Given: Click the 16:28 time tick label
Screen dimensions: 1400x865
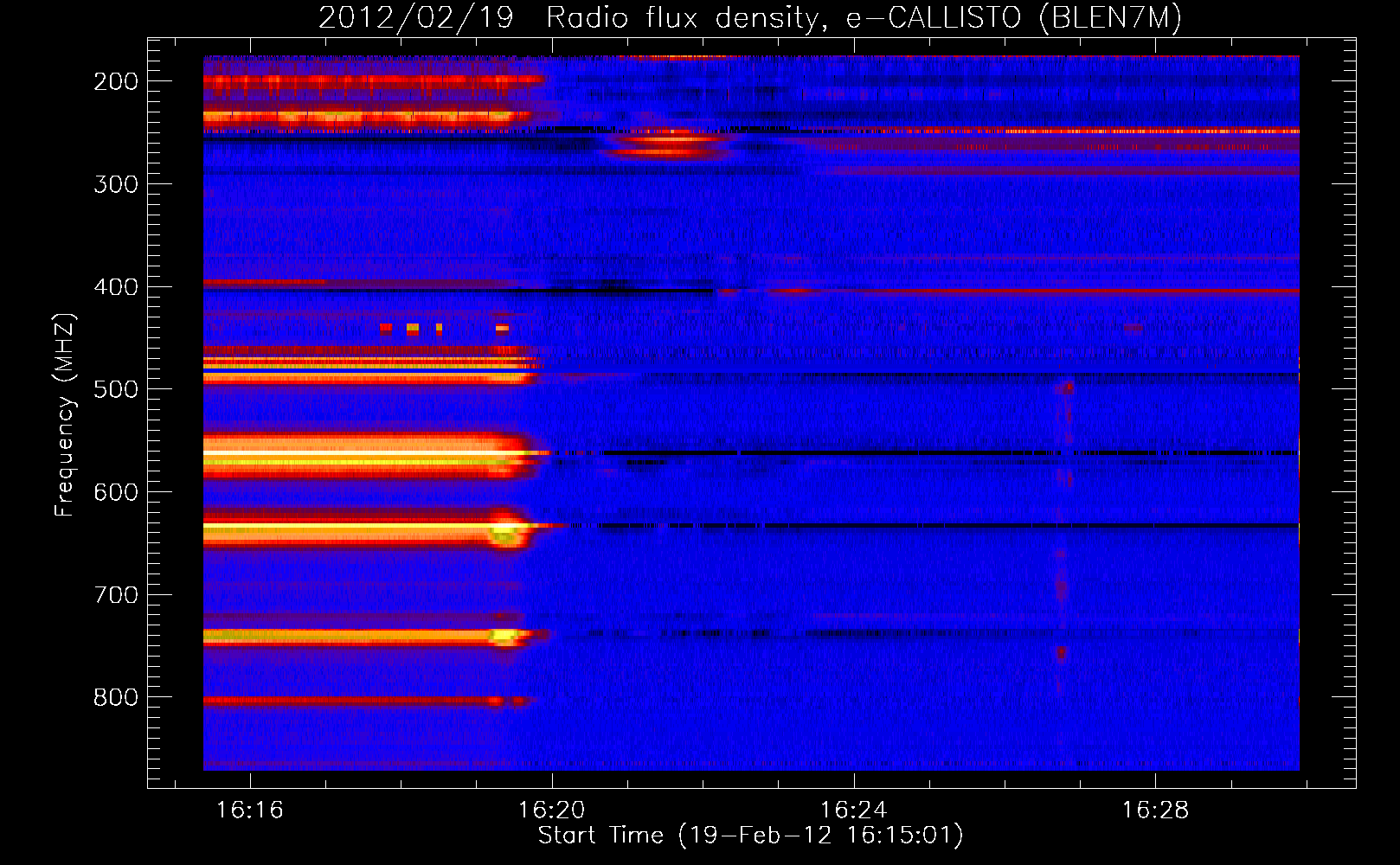Looking at the screenshot, I should coord(1156,811).
